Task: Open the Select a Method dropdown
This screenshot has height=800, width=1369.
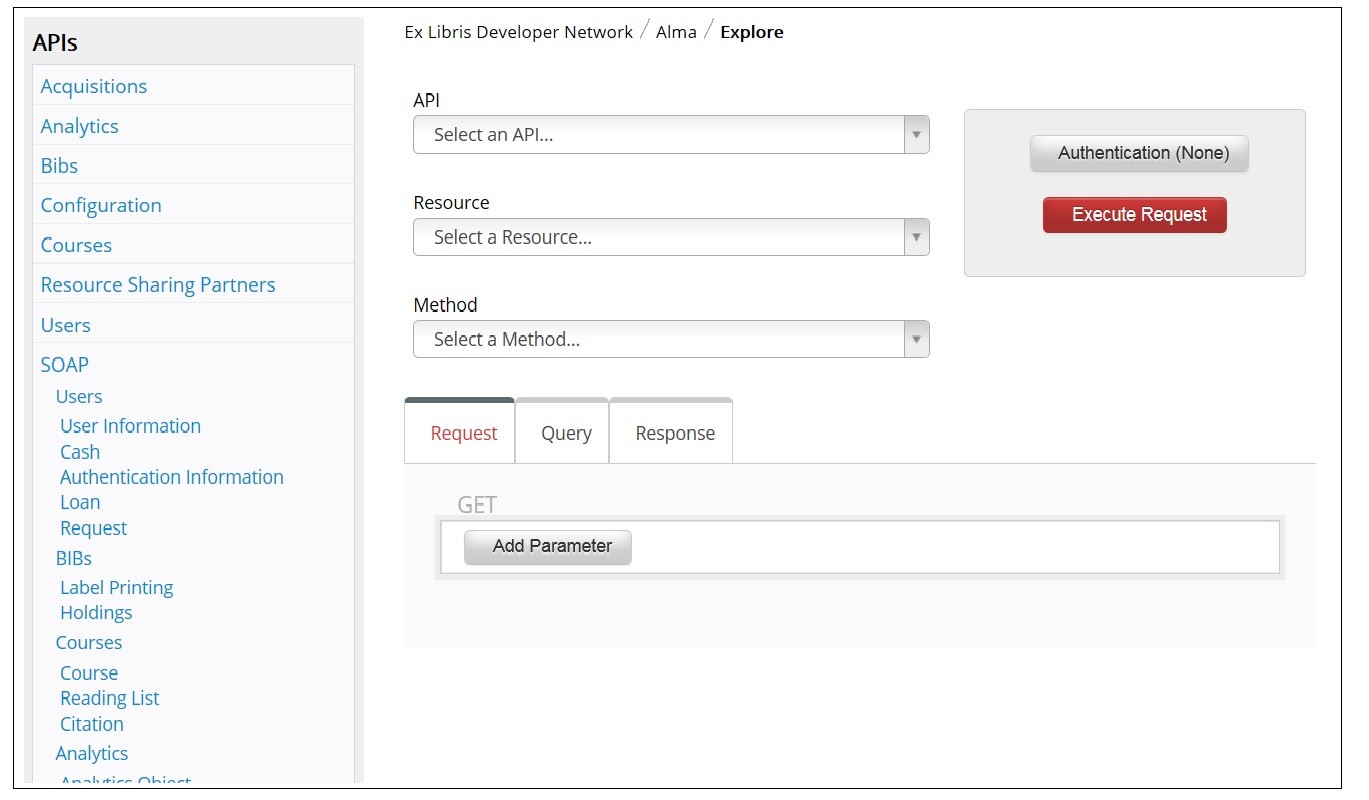Action: point(671,339)
